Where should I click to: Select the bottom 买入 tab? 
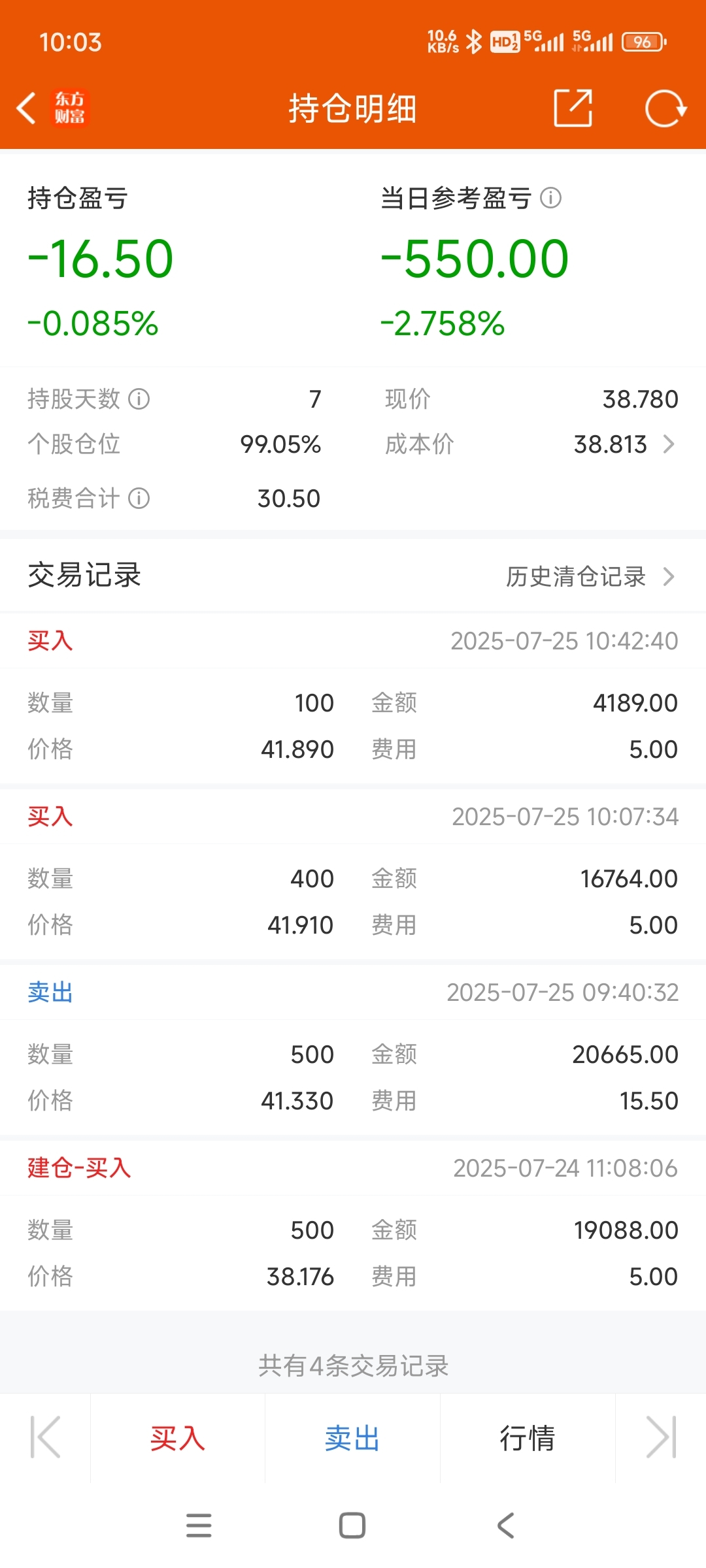click(x=178, y=1438)
